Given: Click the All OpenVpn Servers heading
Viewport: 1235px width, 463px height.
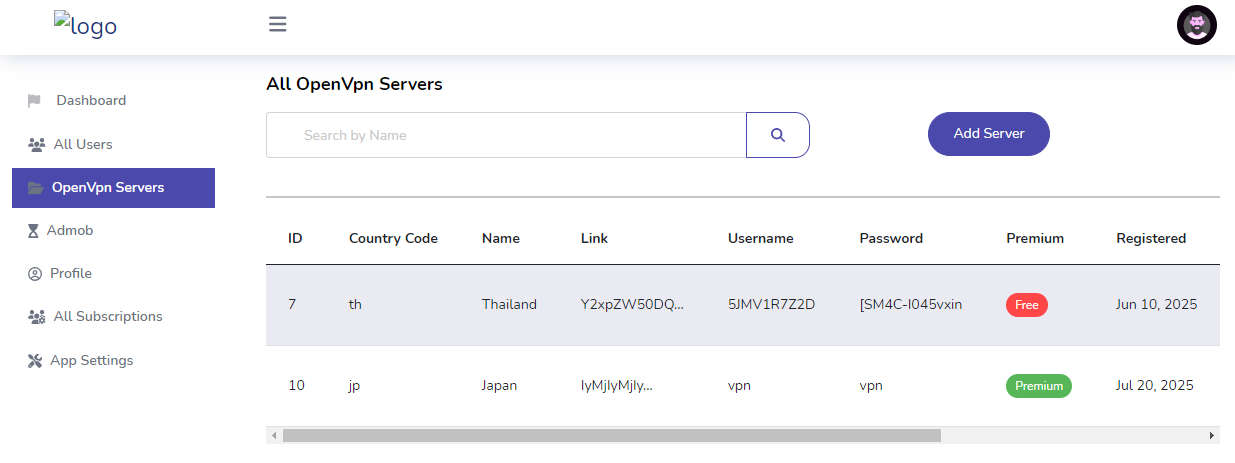Looking at the screenshot, I should [354, 84].
